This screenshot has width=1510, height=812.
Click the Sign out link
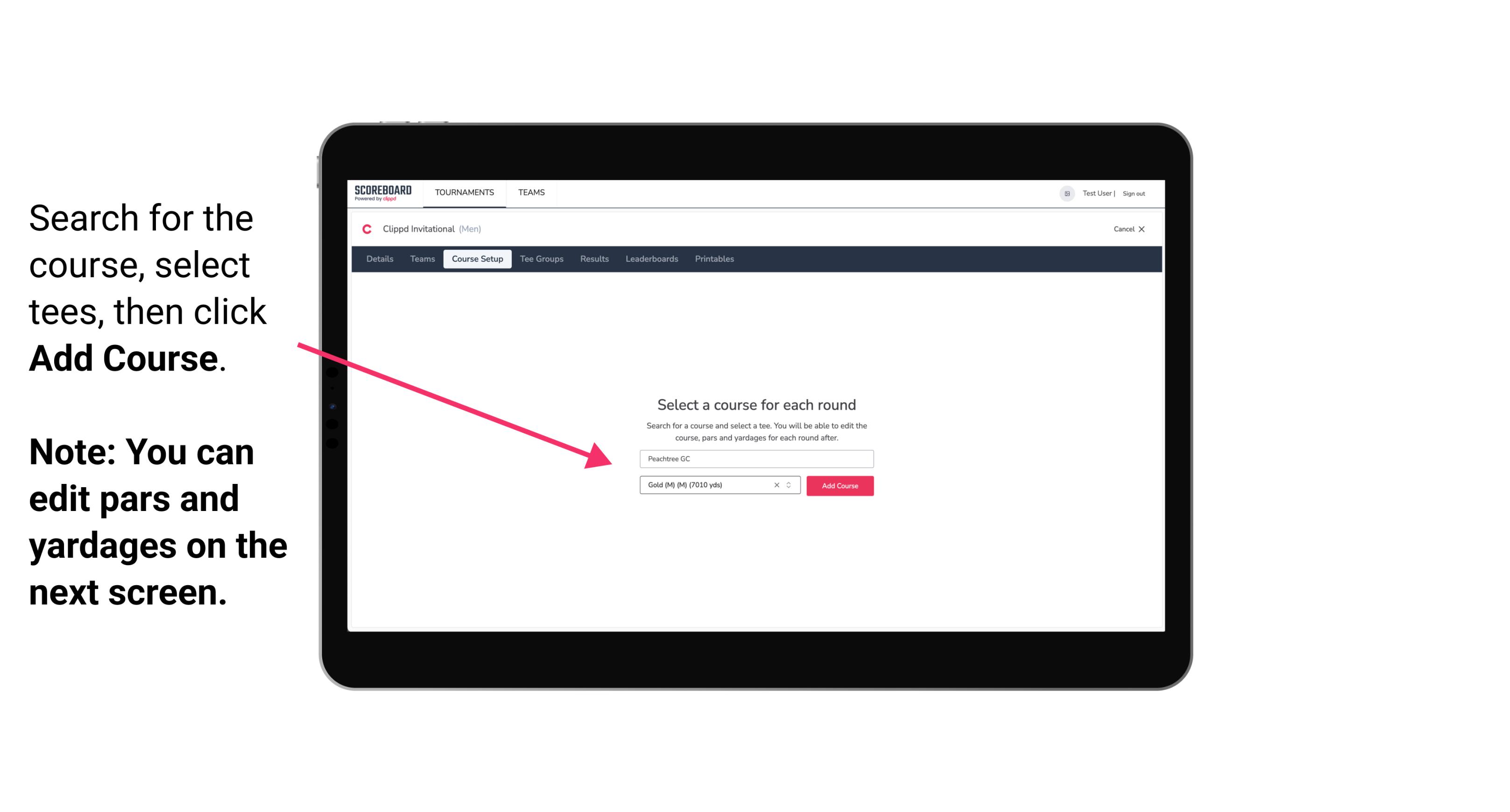click(x=1133, y=193)
